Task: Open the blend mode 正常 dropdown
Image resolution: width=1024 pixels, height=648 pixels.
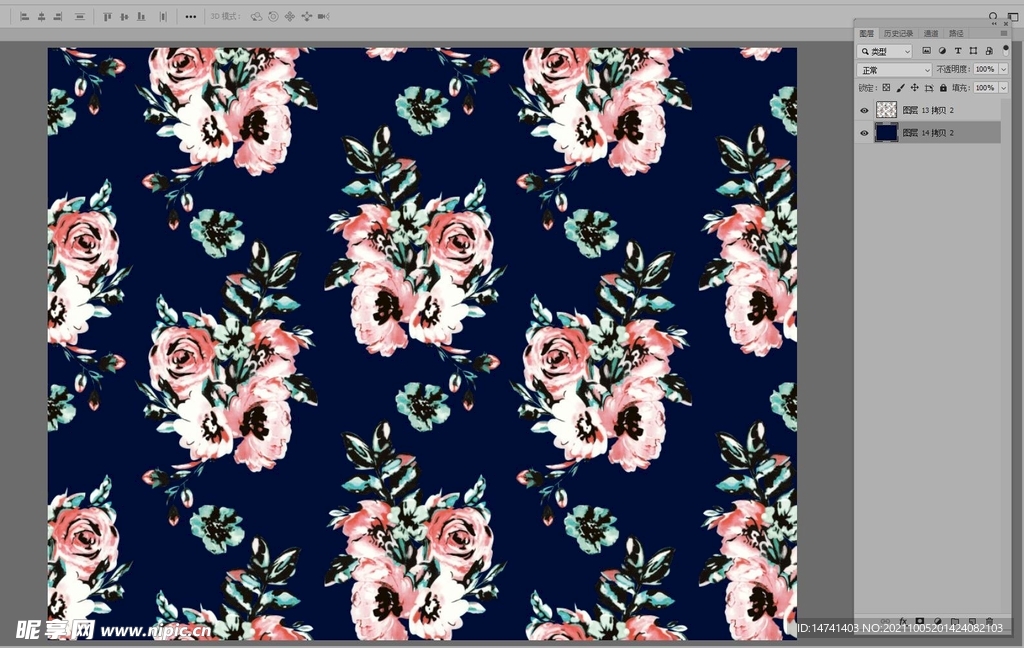Action: [x=894, y=69]
